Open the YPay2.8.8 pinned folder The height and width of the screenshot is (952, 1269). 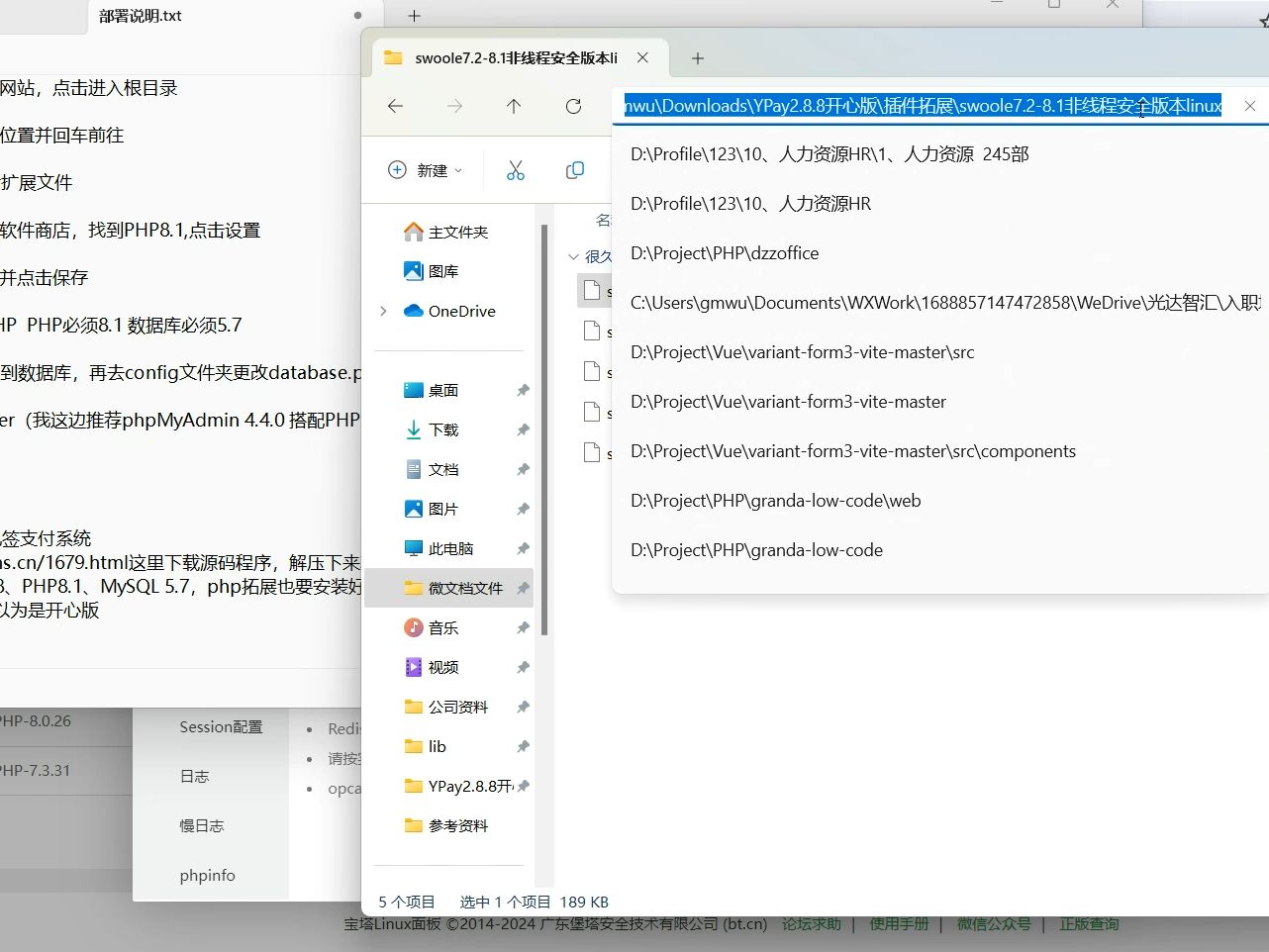pos(458,786)
